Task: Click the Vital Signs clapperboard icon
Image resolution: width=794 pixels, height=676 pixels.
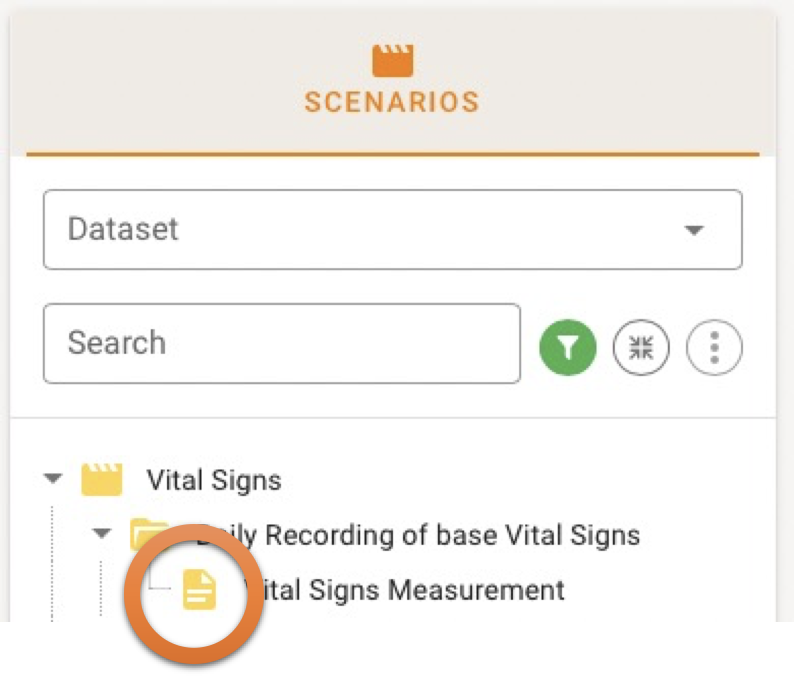Action: click(x=101, y=479)
